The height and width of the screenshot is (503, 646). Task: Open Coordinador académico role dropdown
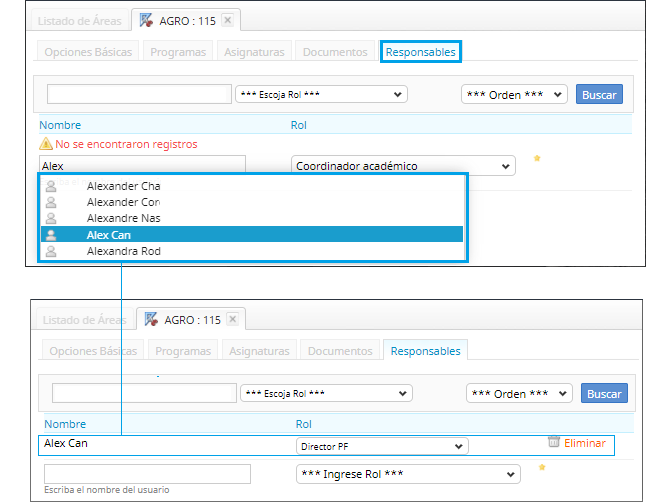[x=403, y=166]
